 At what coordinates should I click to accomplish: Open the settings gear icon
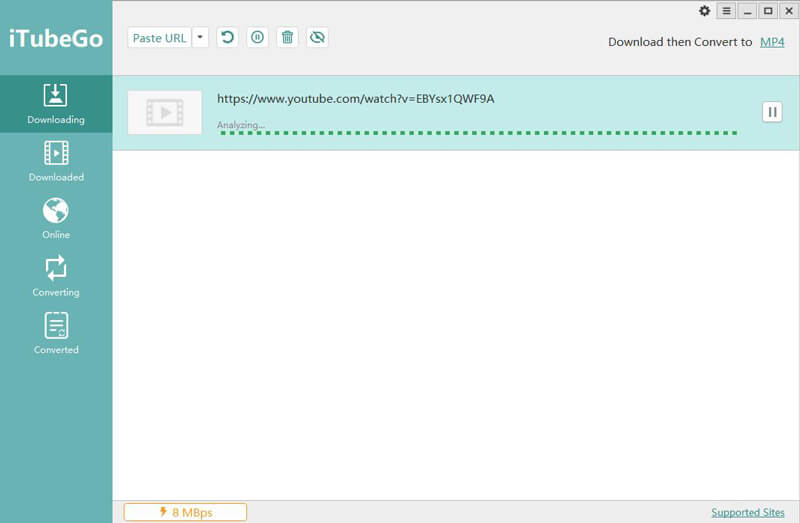[705, 11]
